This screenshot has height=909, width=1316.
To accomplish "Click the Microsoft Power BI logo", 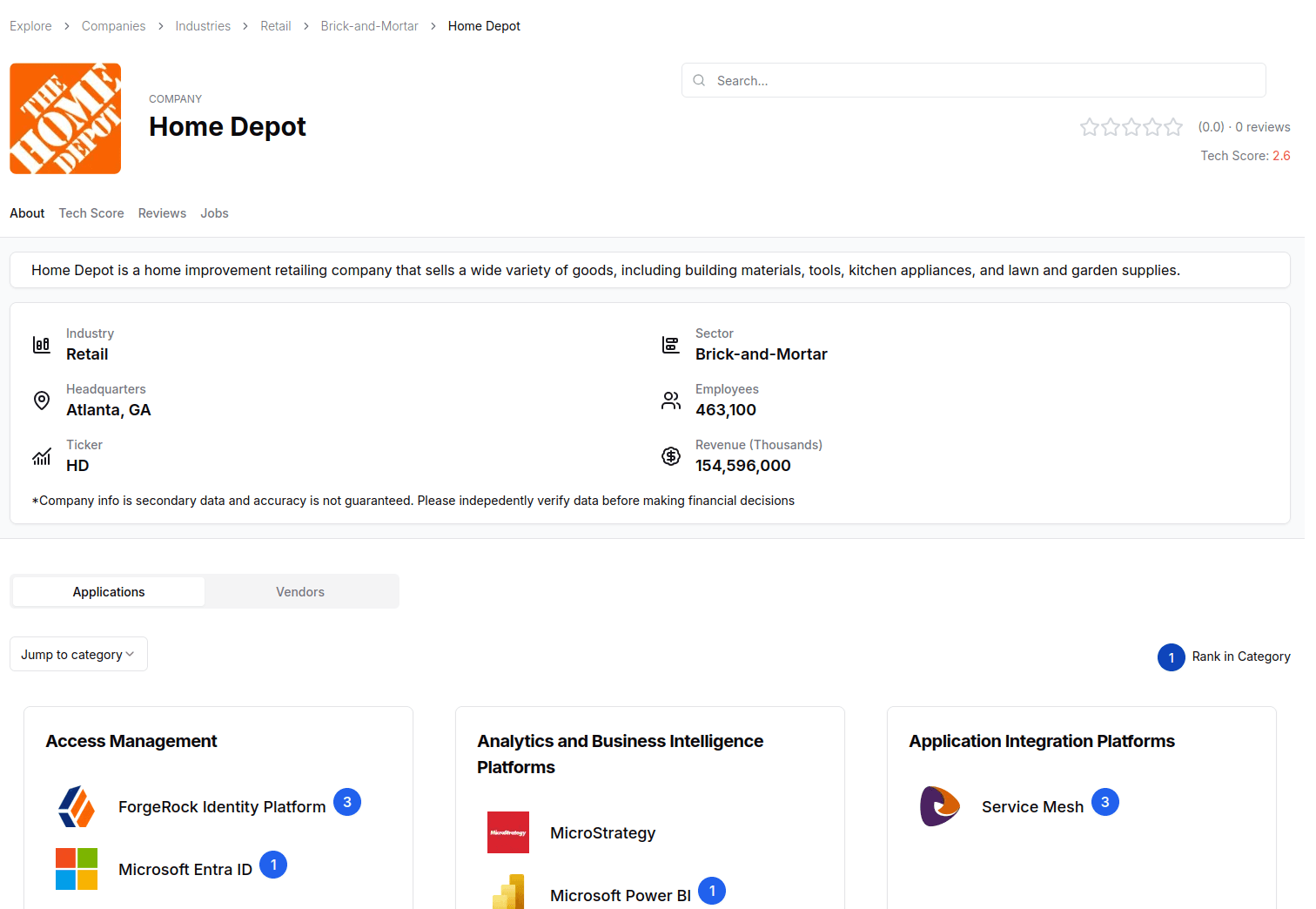I will pos(508,892).
